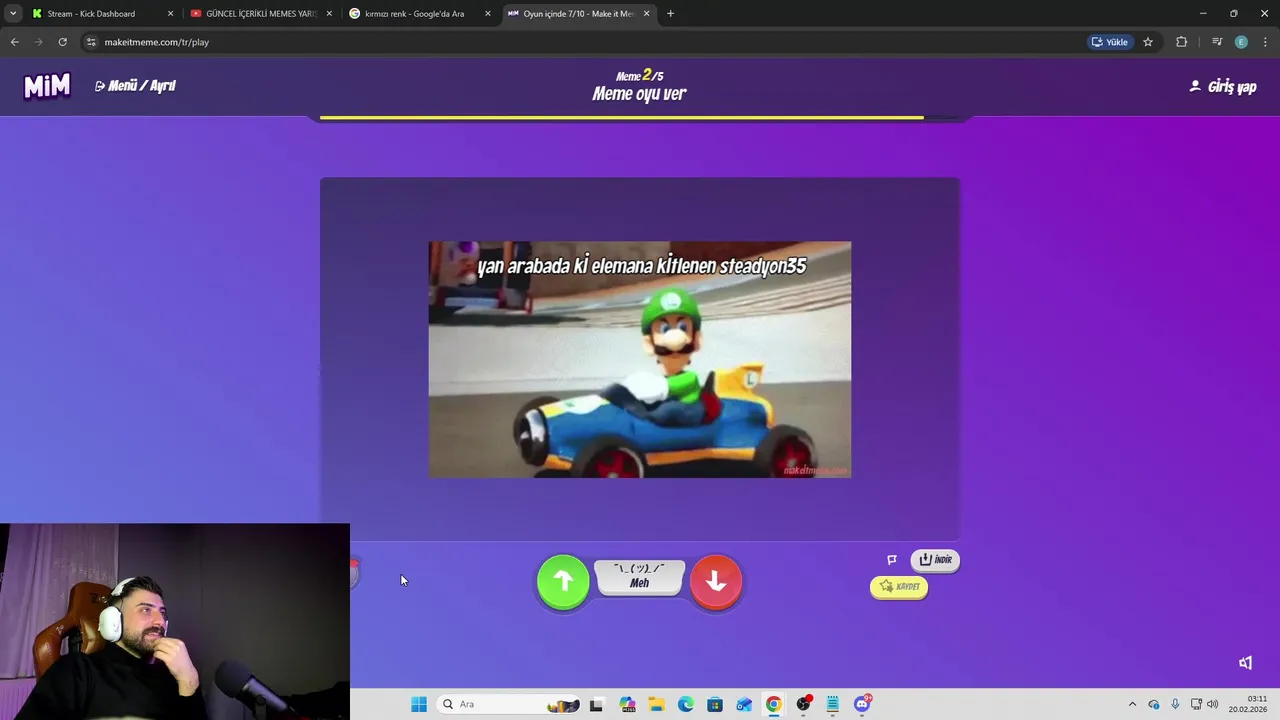This screenshot has height=720, width=1280.
Task: Rate the meme as Meh
Action: tap(639, 576)
